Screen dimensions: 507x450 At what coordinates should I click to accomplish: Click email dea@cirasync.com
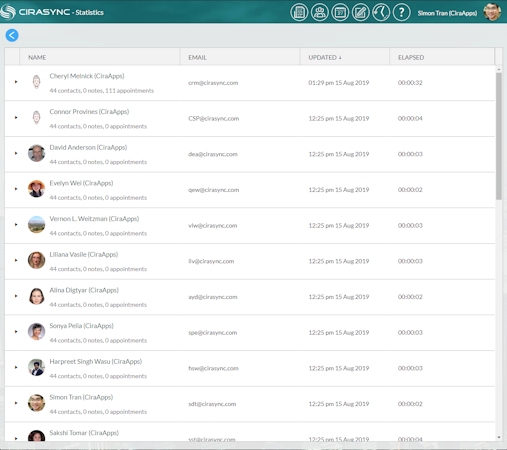tap(213, 154)
